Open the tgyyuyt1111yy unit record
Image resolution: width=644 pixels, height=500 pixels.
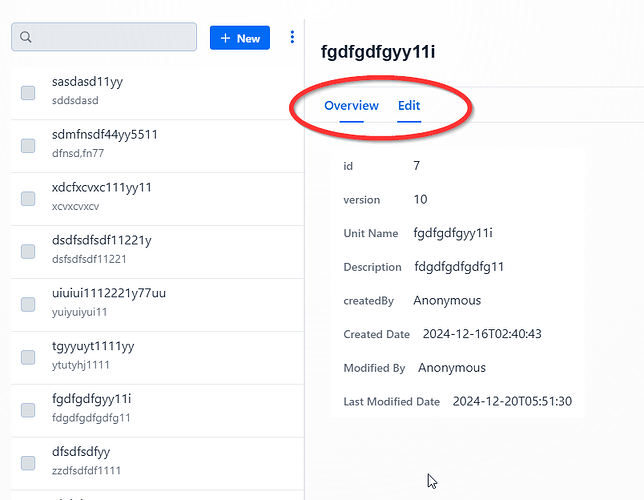[x=92, y=347]
